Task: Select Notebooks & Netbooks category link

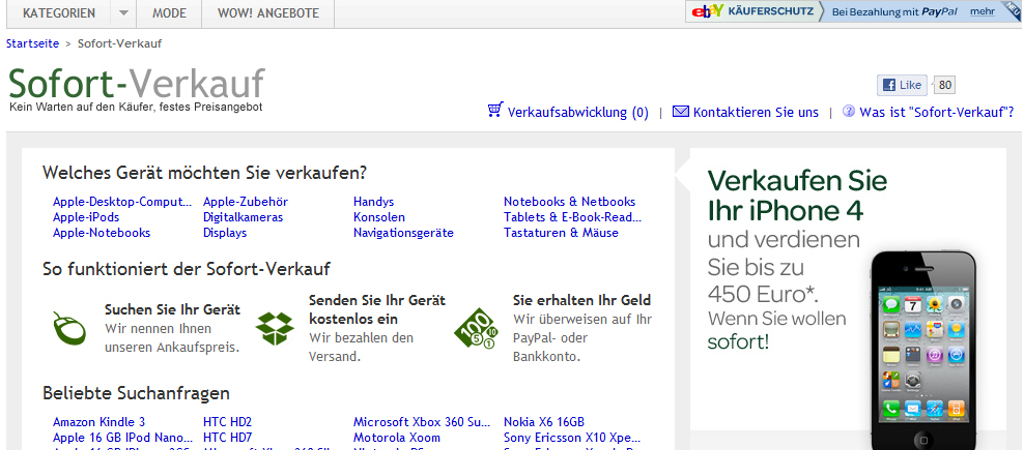Action: coord(569,202)
